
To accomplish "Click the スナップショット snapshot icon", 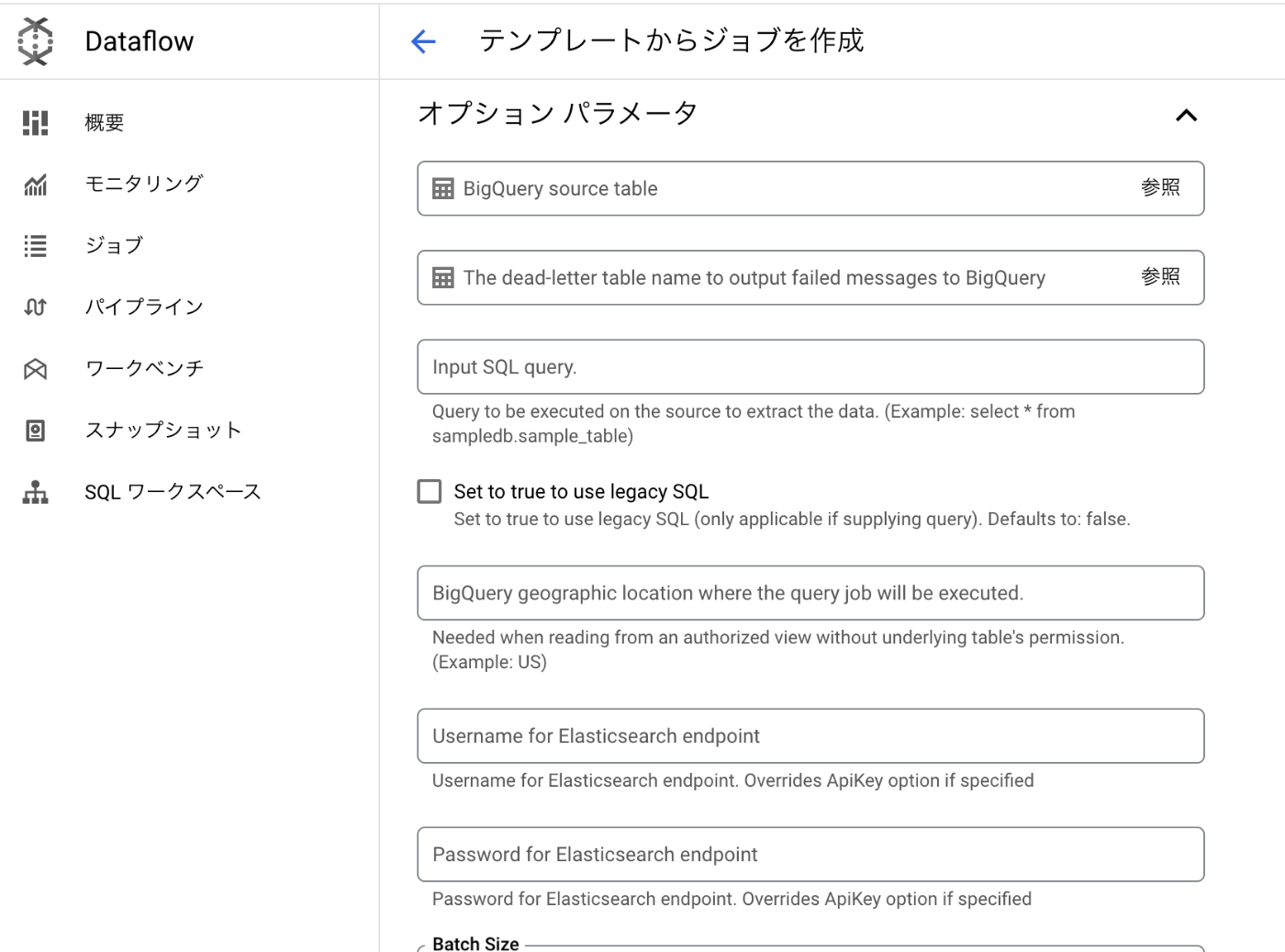I will 35,431.
